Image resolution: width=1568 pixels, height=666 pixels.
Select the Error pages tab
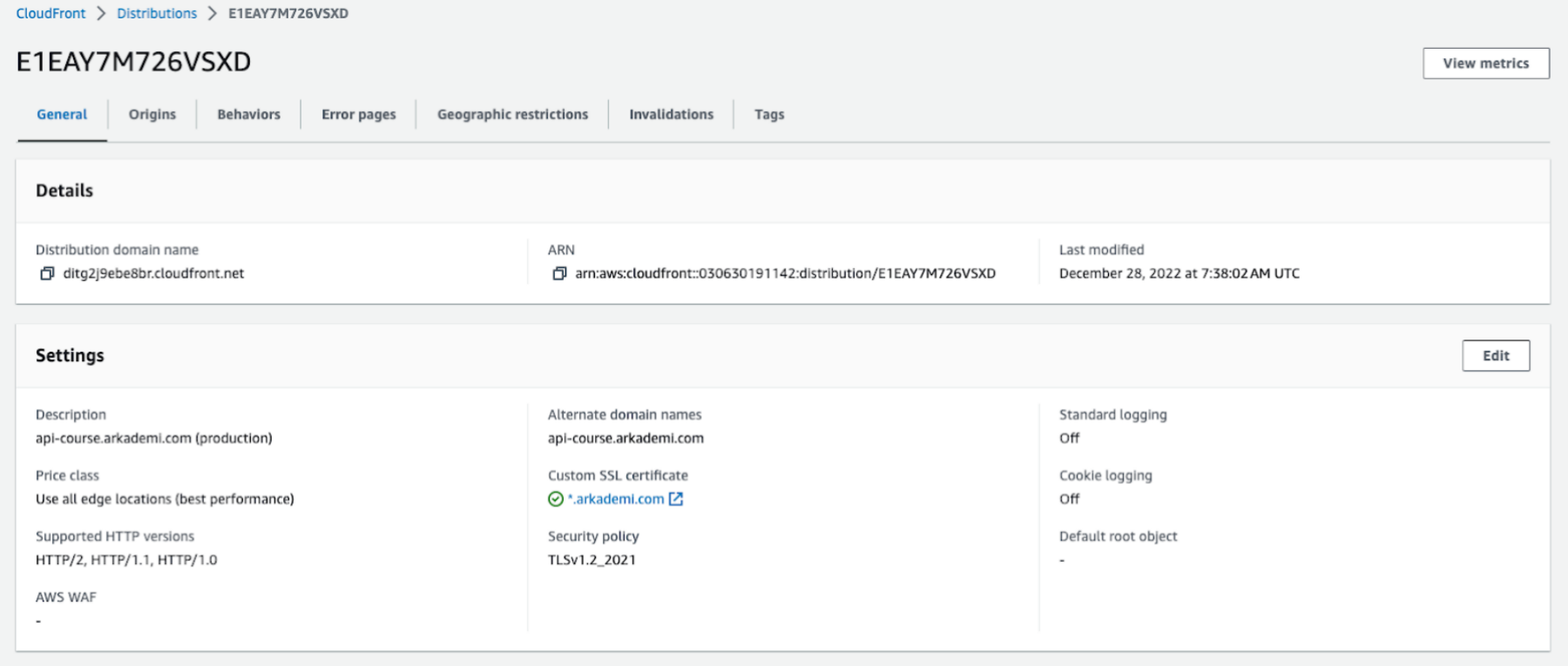(358, 114)
